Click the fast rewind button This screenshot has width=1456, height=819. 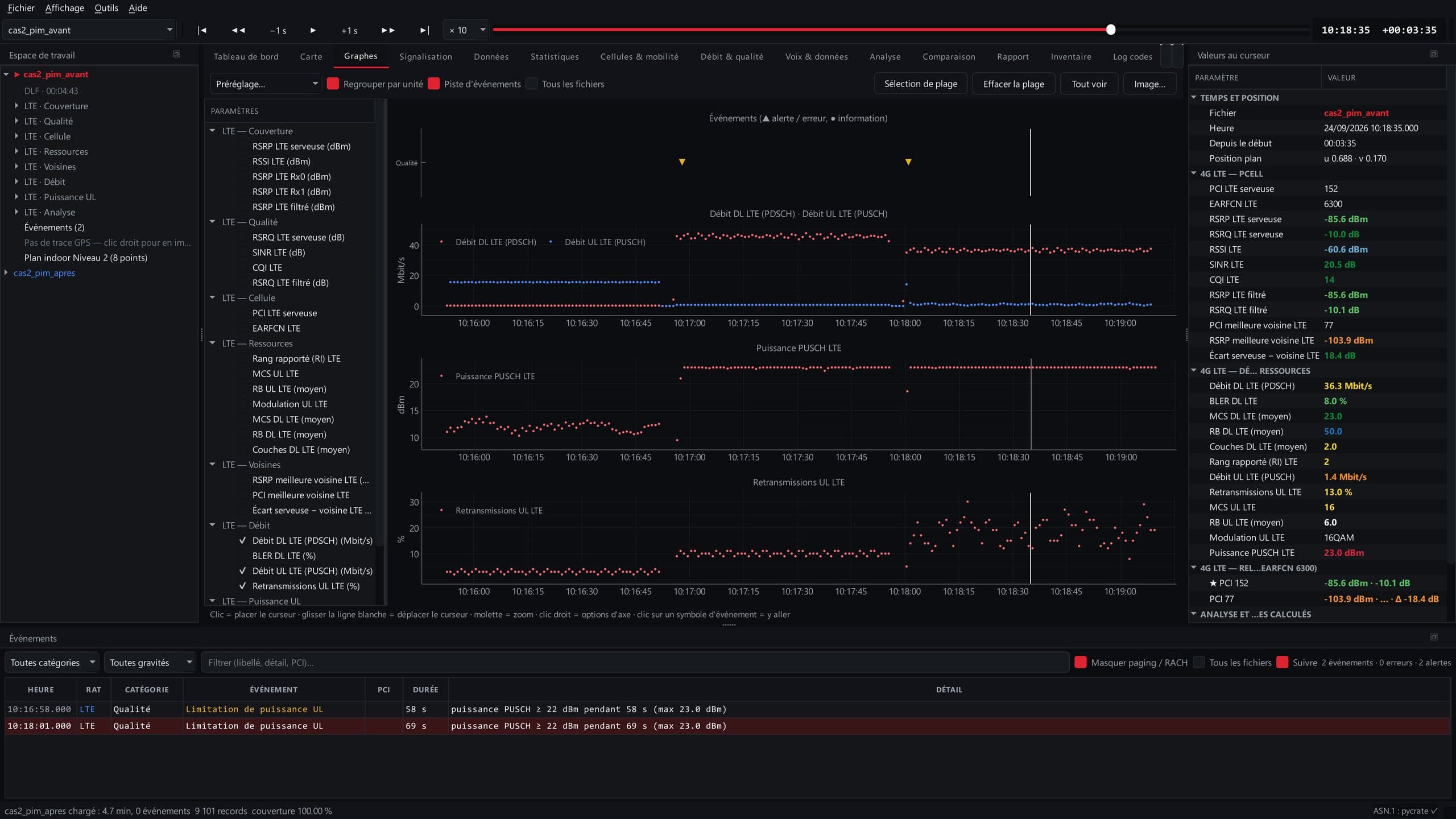point(238,30)
